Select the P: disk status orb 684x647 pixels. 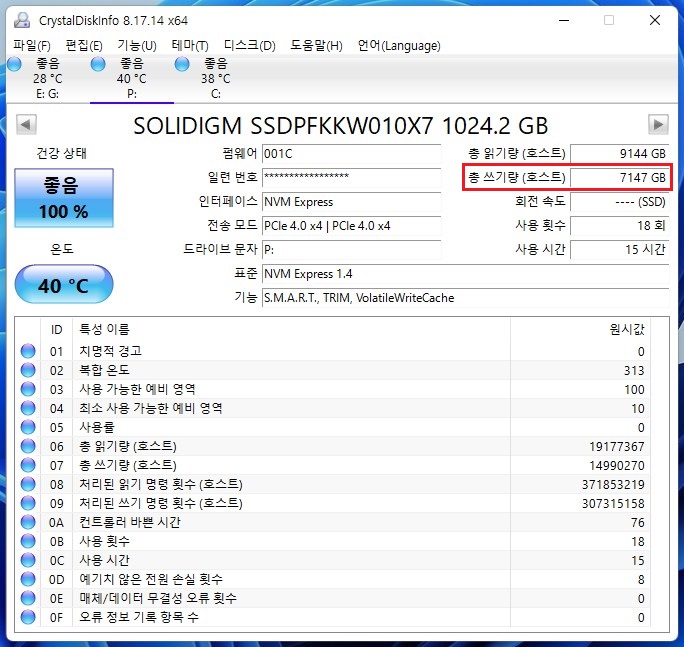pos(98,64)
